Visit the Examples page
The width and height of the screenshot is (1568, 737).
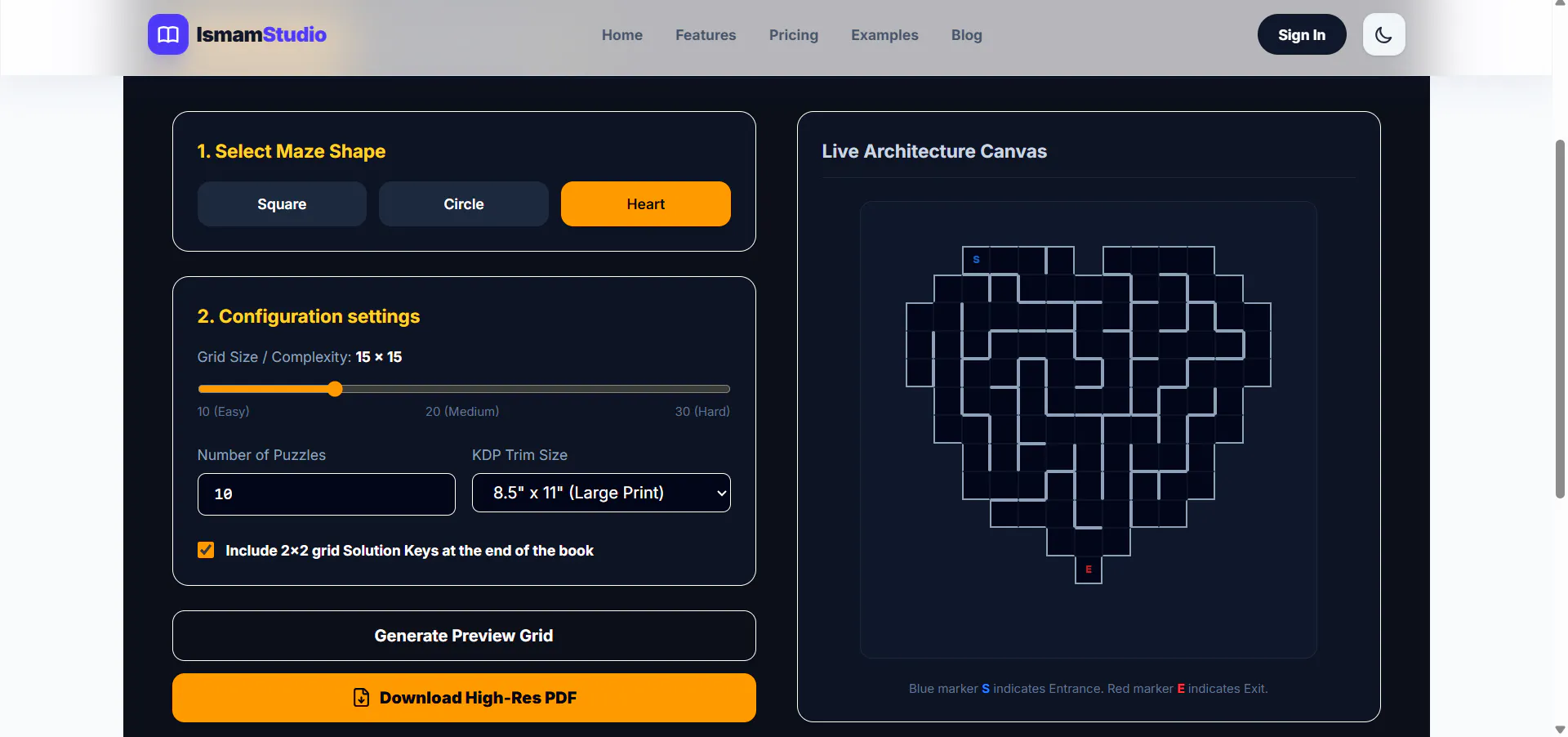tap(884, 35)
